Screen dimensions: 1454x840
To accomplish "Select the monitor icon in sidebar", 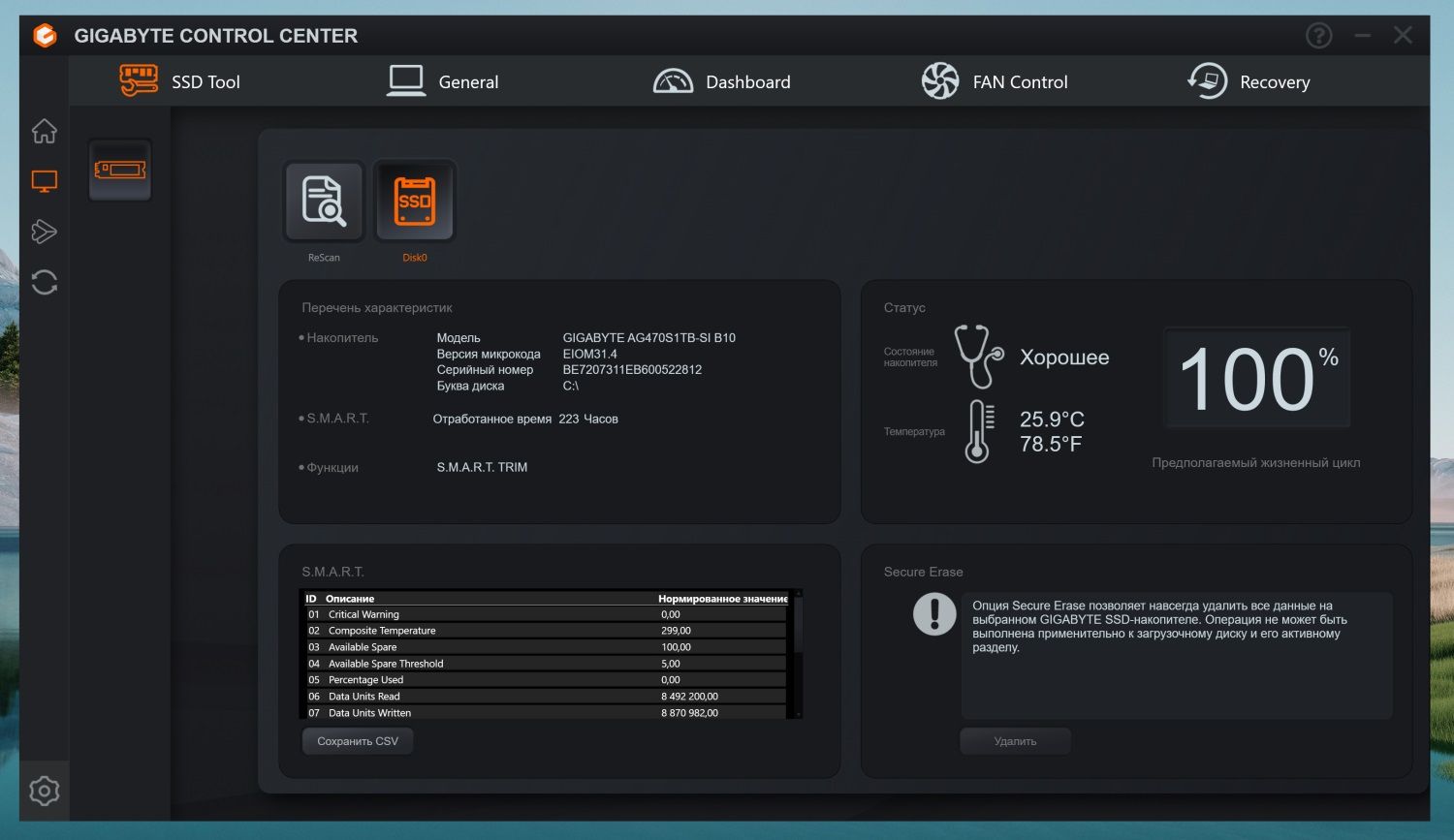I will point(45,181).
